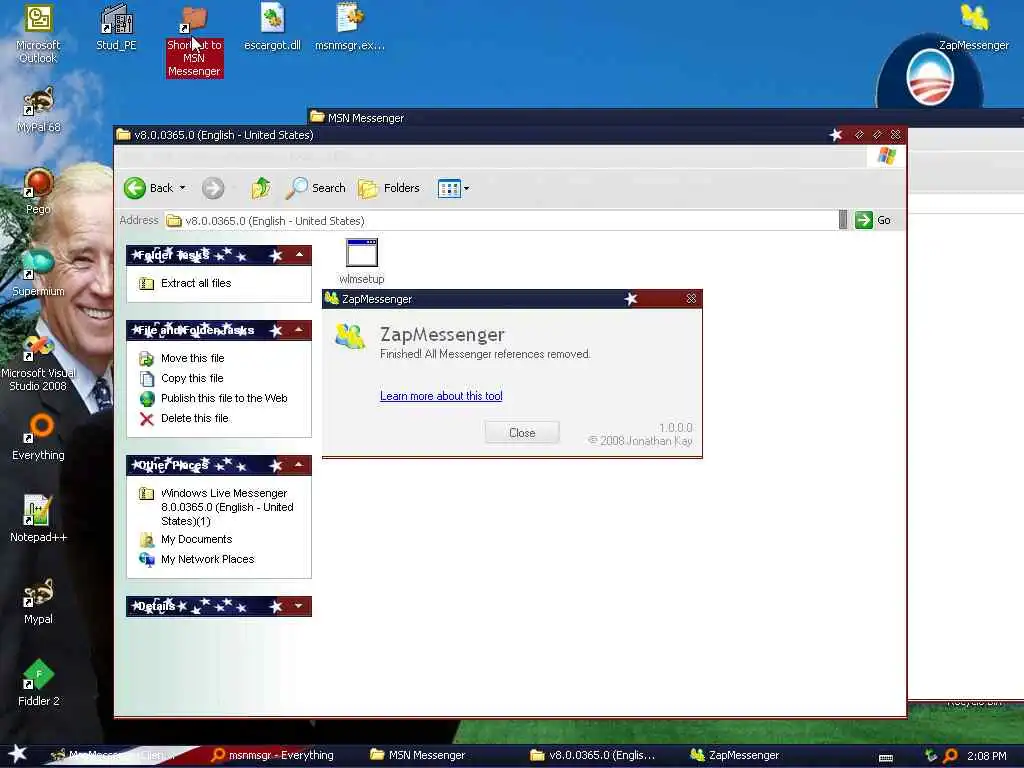Go up one folder level
Viewport: 1024px width, 768px height.
pyautogui.click(x=261, y=188)
